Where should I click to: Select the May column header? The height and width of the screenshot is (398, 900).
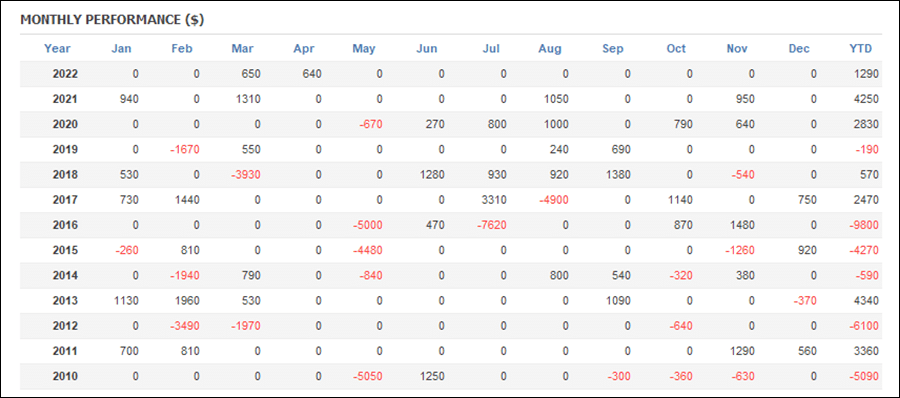click(364, 49)
